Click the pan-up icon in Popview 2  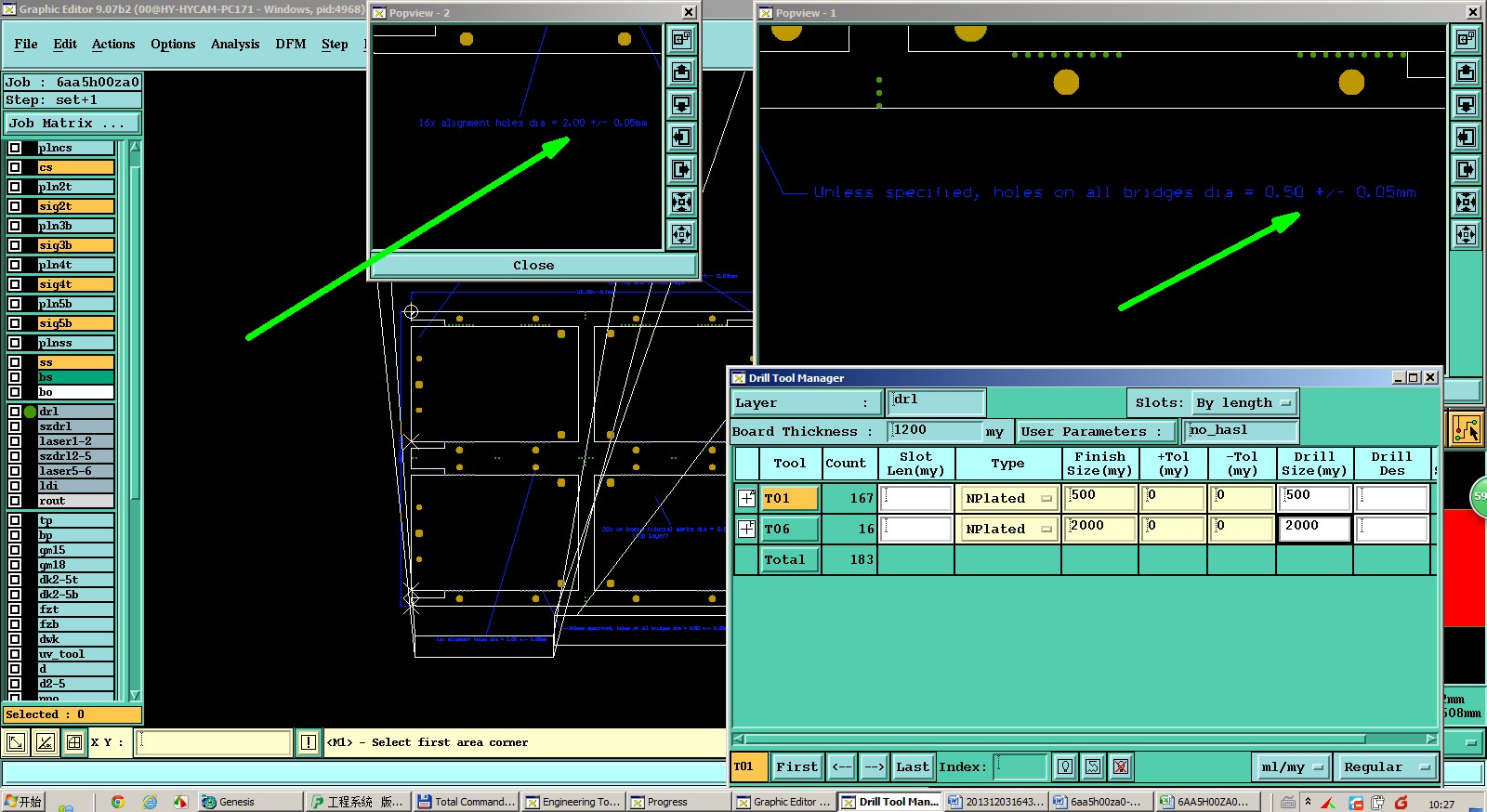coord(681,72)
